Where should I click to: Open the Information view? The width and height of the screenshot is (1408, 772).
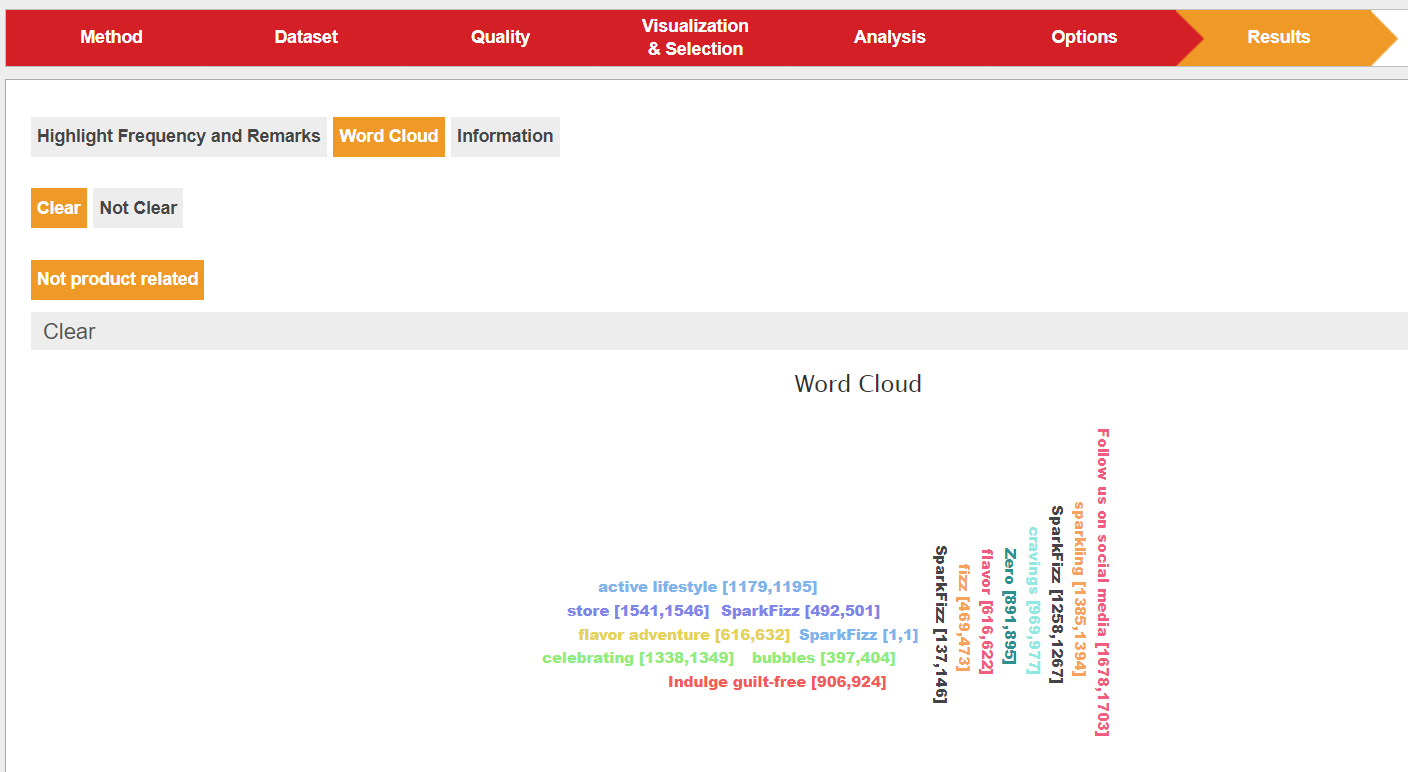point(505,136)
